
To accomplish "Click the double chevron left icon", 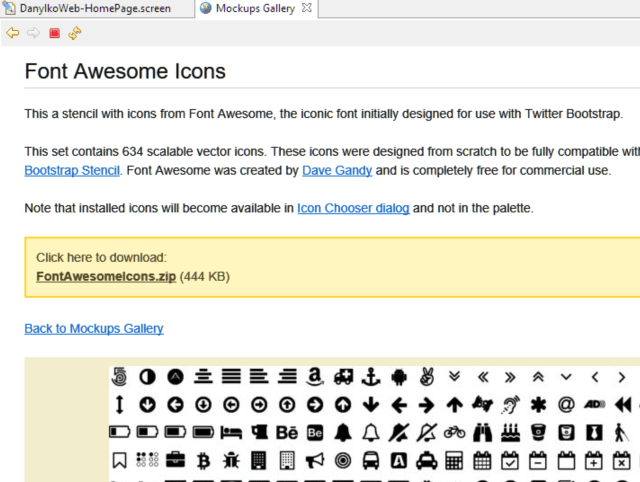I will pyautogui.click(x=483, y=378).
